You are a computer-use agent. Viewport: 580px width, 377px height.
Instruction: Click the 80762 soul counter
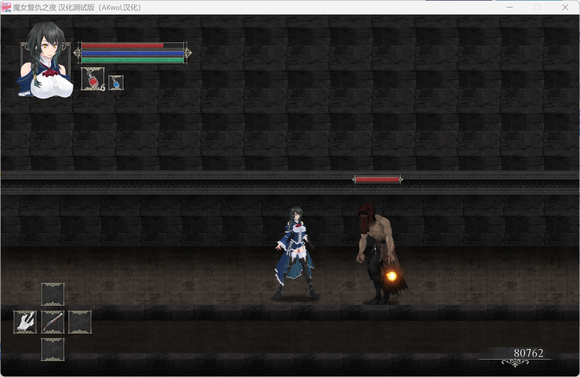pos(528,353)
